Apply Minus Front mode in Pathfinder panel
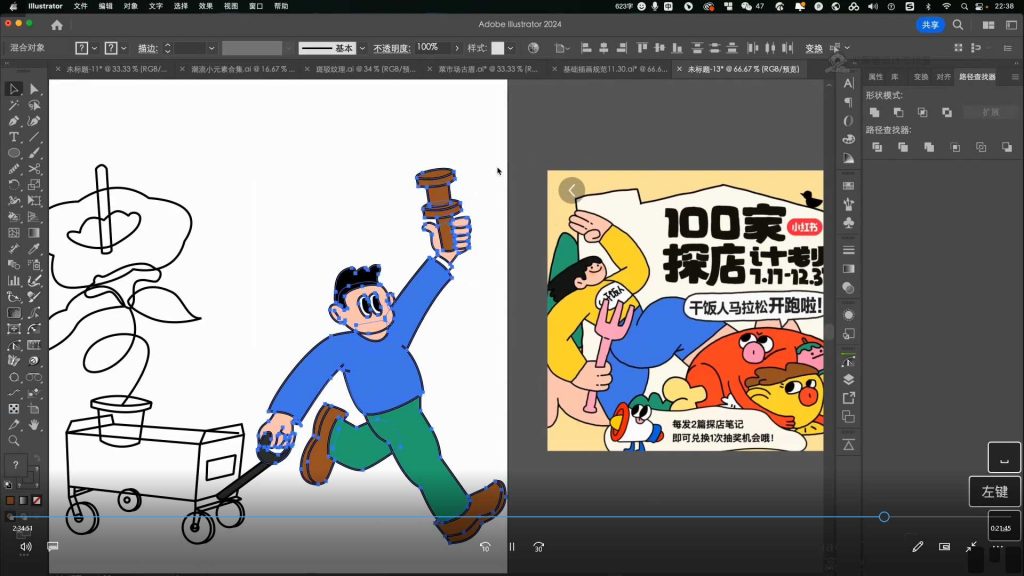The height and width of the screenshot is (576, 1024). click(898, 112)
